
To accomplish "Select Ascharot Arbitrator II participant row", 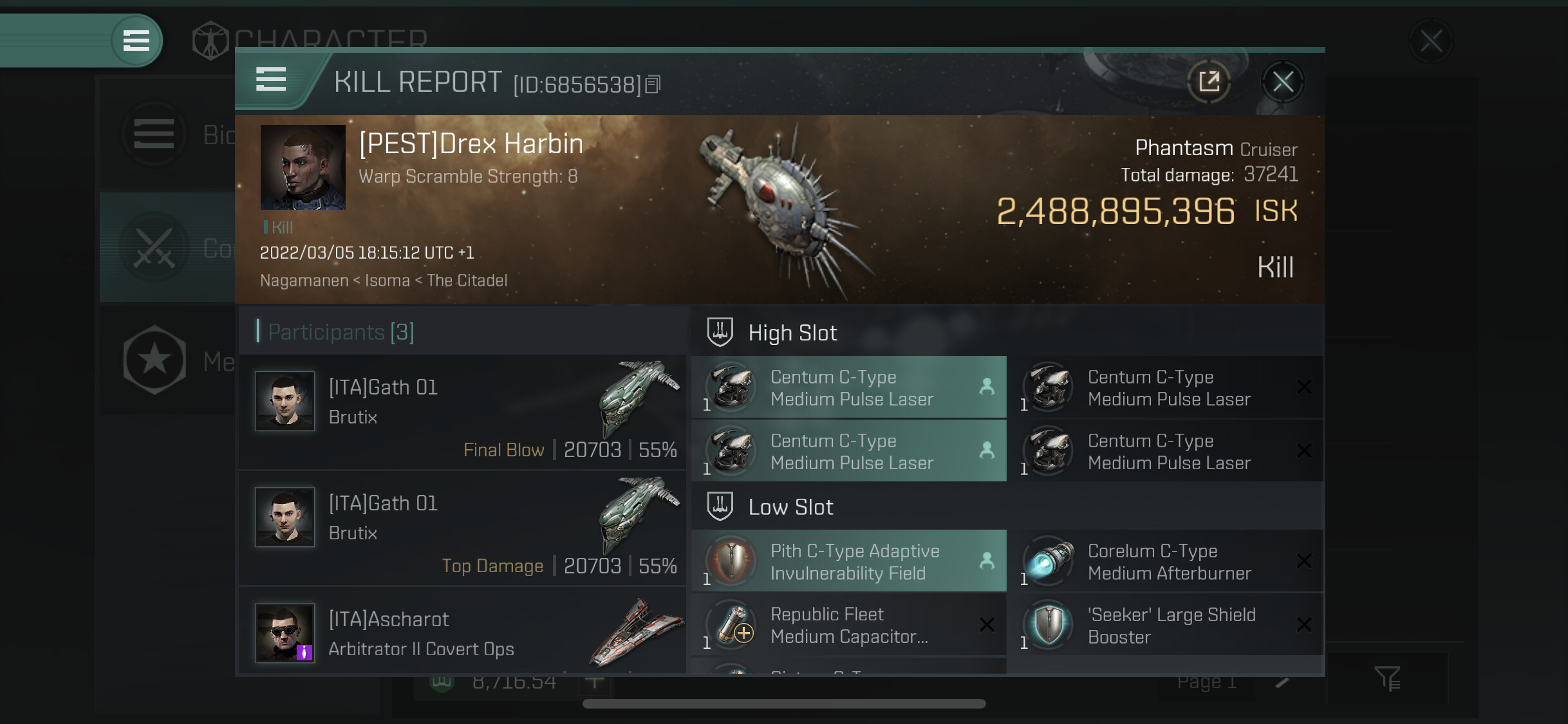I will click(x=462, y=631).
